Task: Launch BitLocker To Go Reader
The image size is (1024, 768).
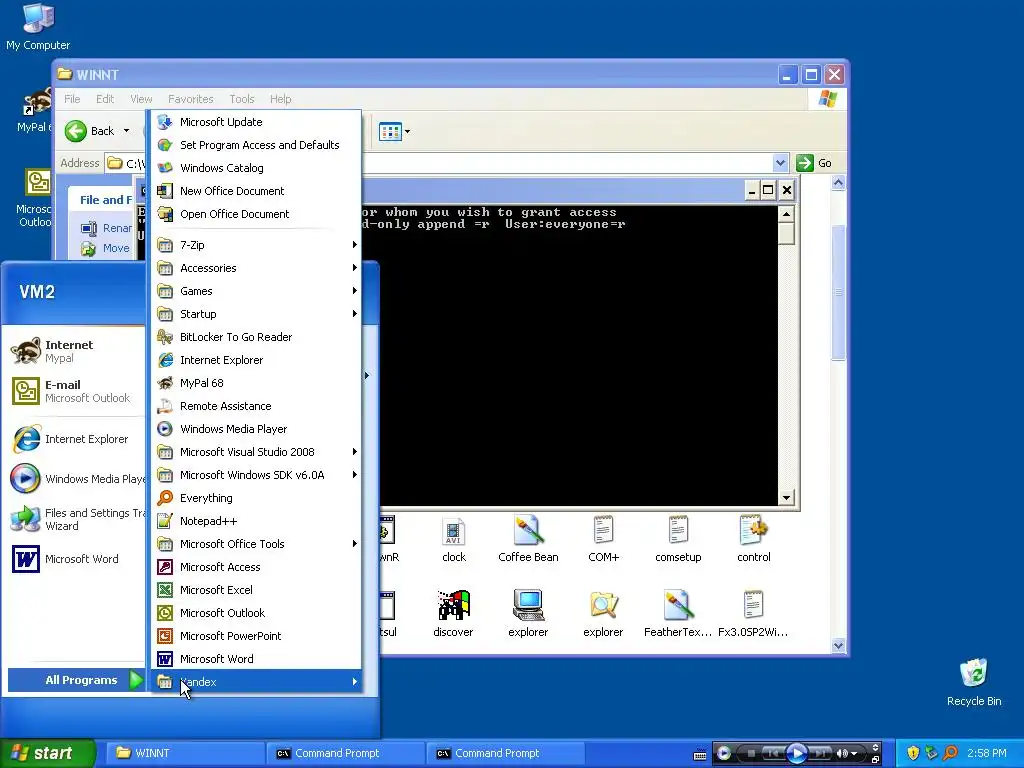Action: tap(257, 337)
